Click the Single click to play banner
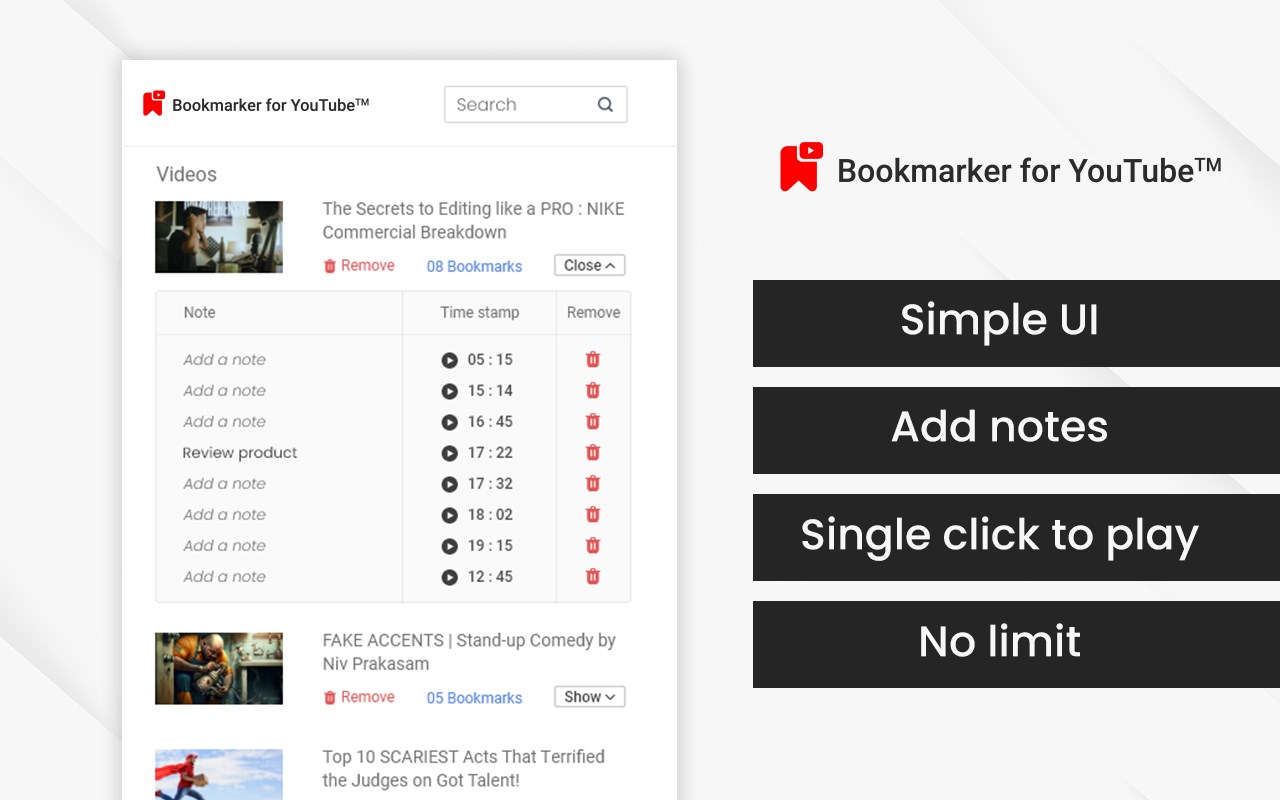Image resolution: width=1280 pixels, height=800 pixels. tap(1016, 537)
